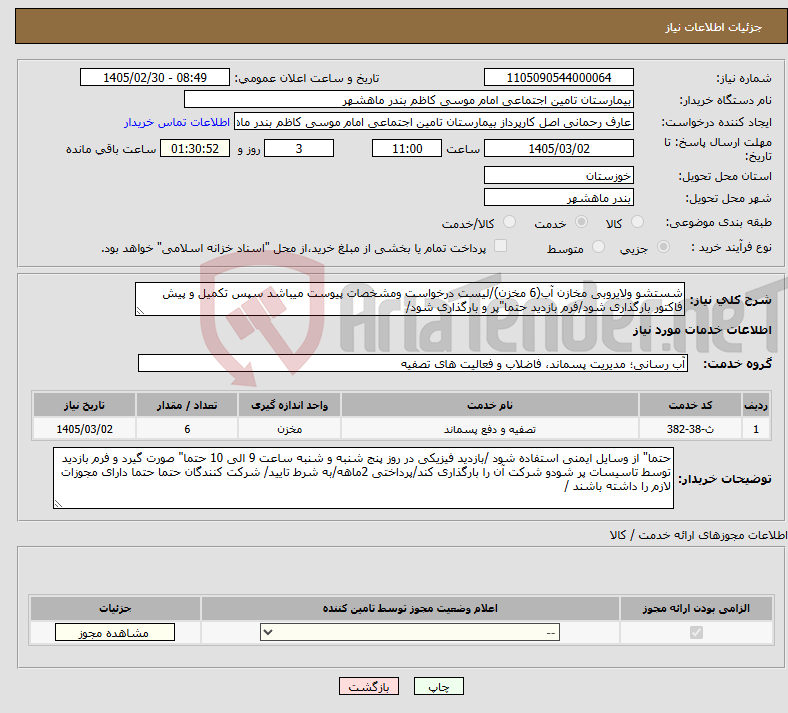This screenshot has height=713, width=788.
Task: Click the جزئیات اطلاعات نیاز page title
Action: pos(714,27)
